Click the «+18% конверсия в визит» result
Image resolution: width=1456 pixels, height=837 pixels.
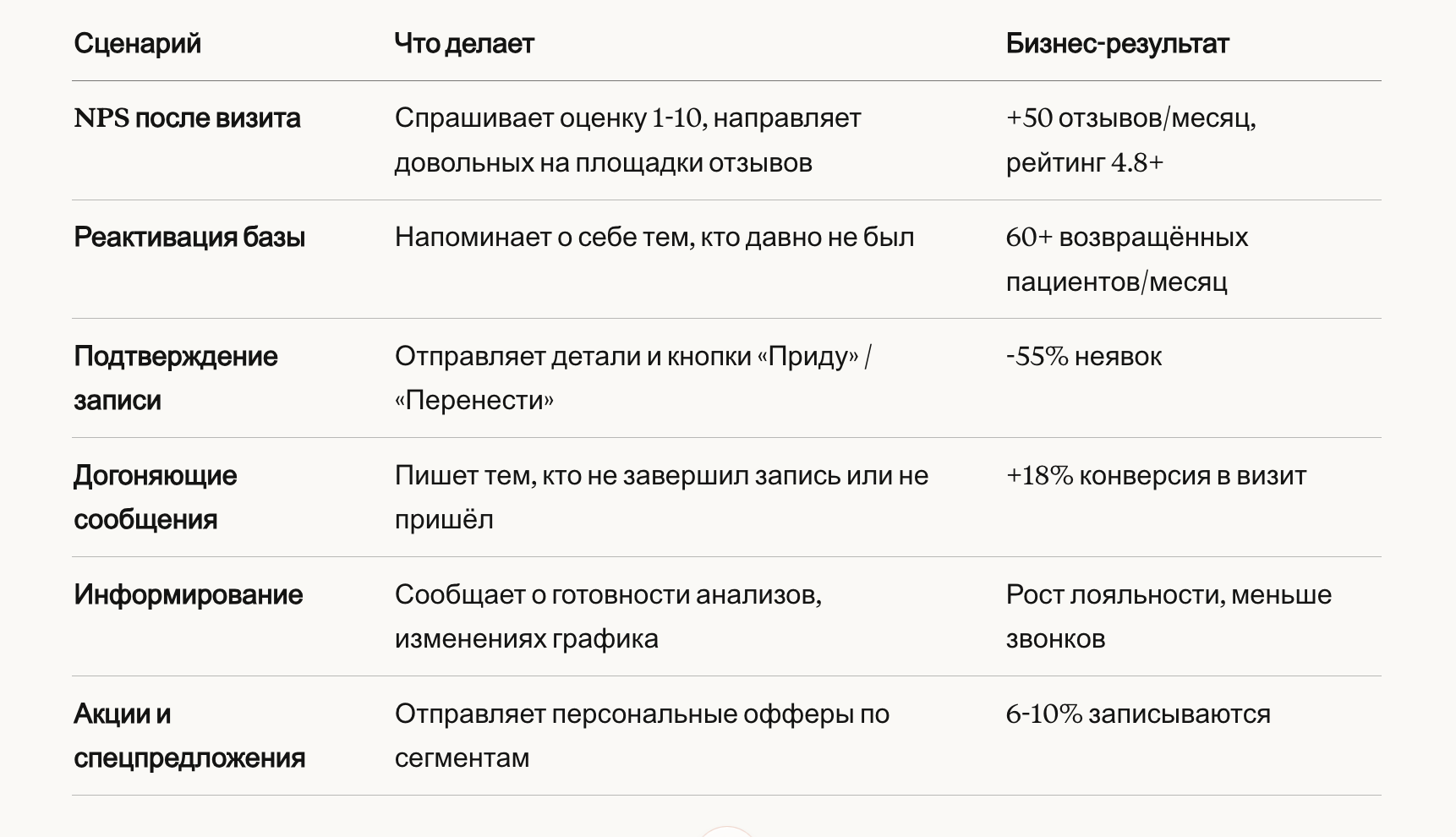pyautogui.click(x=1156, y=476)
